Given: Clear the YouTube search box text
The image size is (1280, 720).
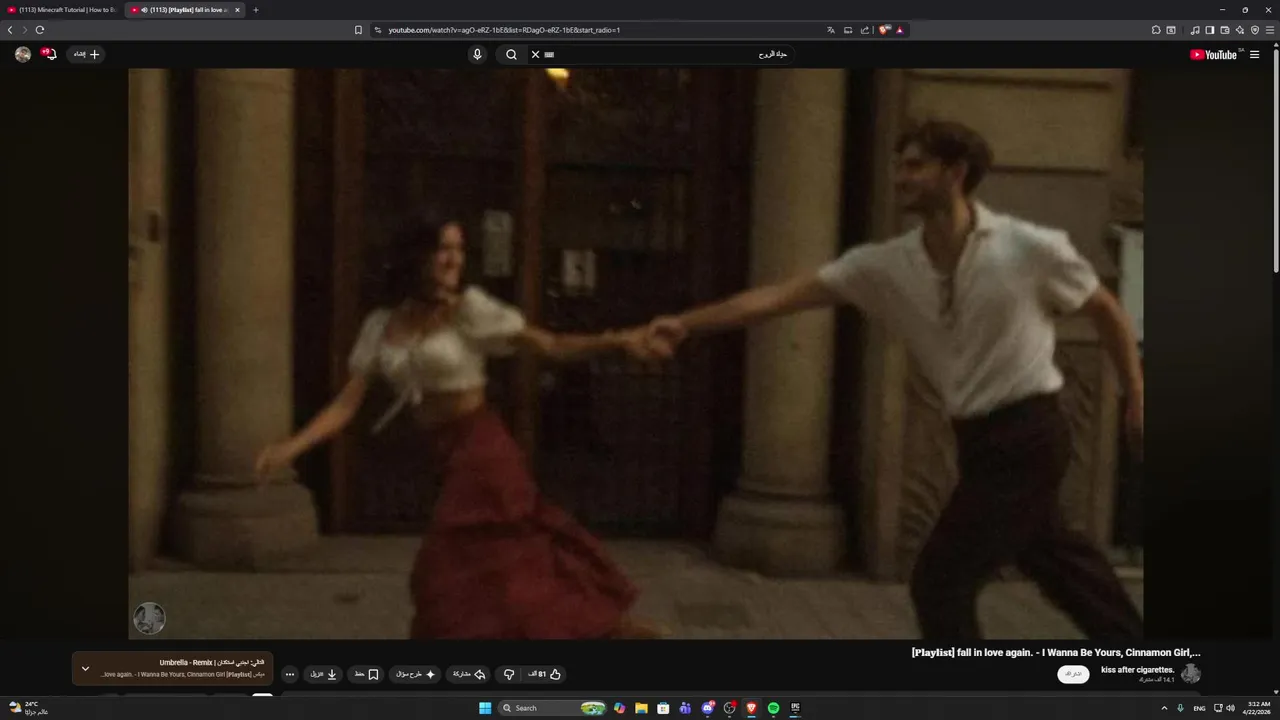Looking at the screenshot, I should pos(535,55).
